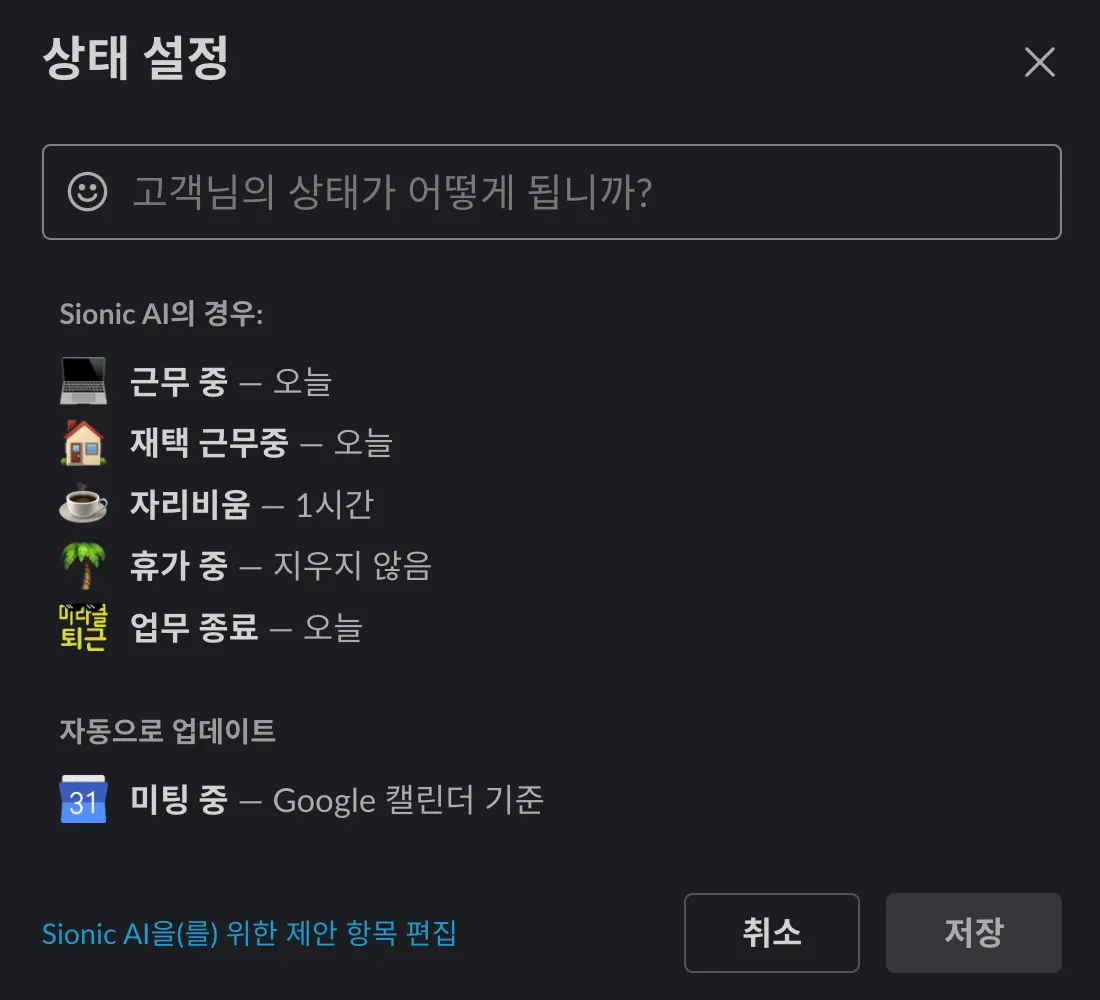Click the 지우지 않음 duration text

[x=352, y=567]
